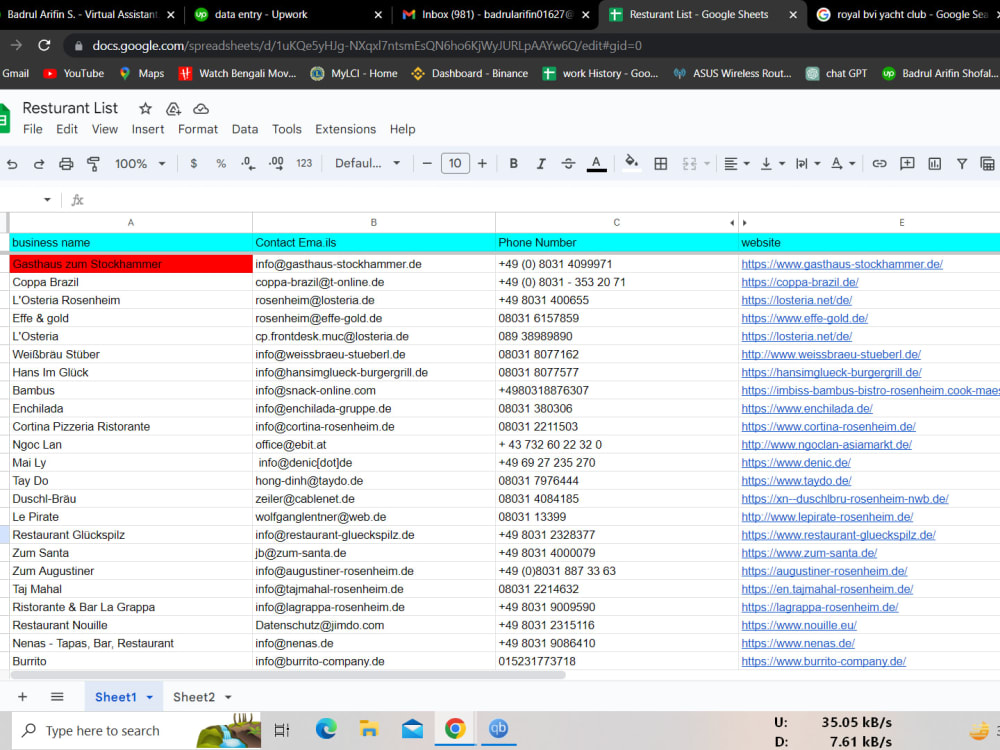
Task: Activate the paint format tool
Action: [93, 164]
